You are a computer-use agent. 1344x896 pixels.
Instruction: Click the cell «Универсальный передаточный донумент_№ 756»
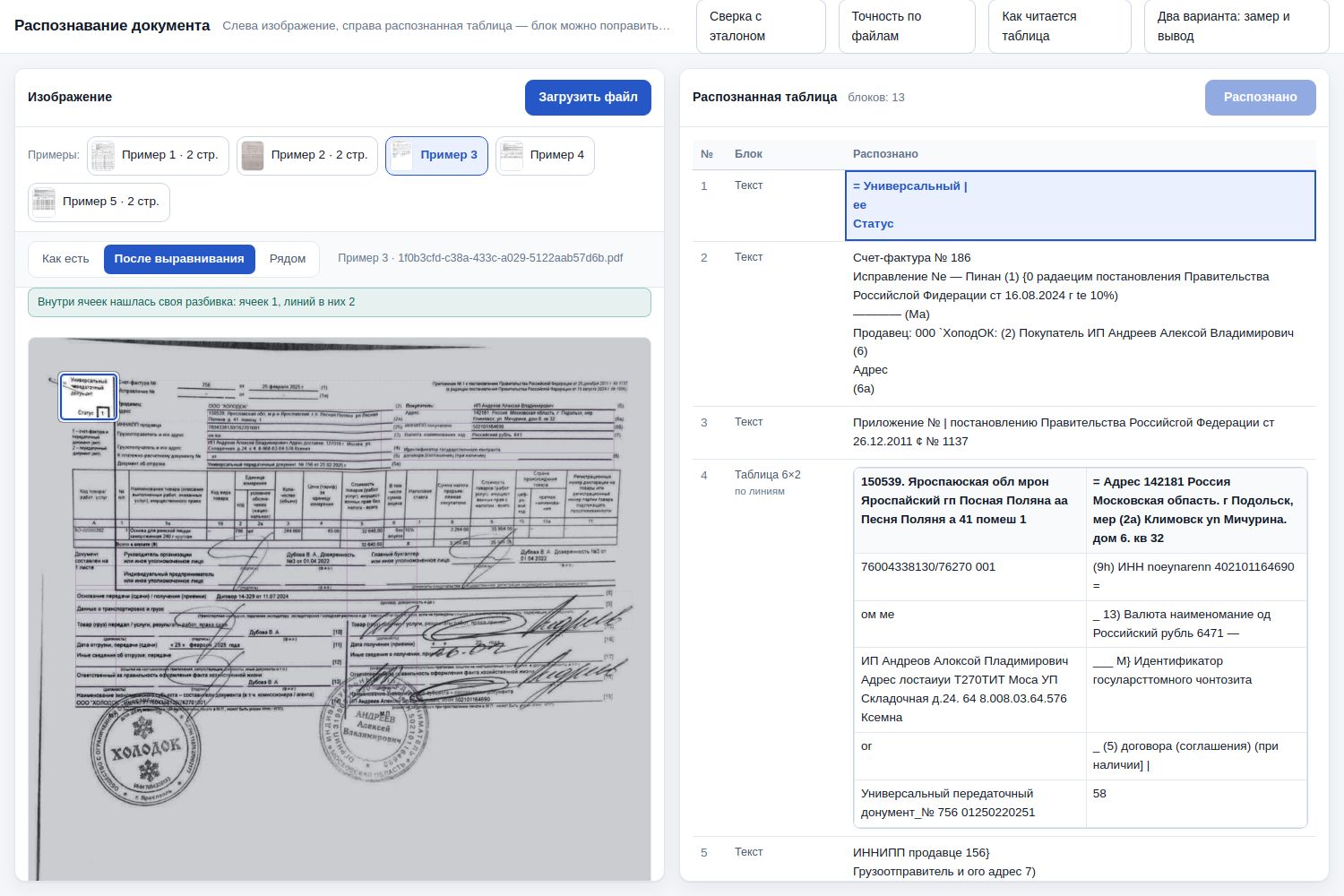tap(969, 804)
